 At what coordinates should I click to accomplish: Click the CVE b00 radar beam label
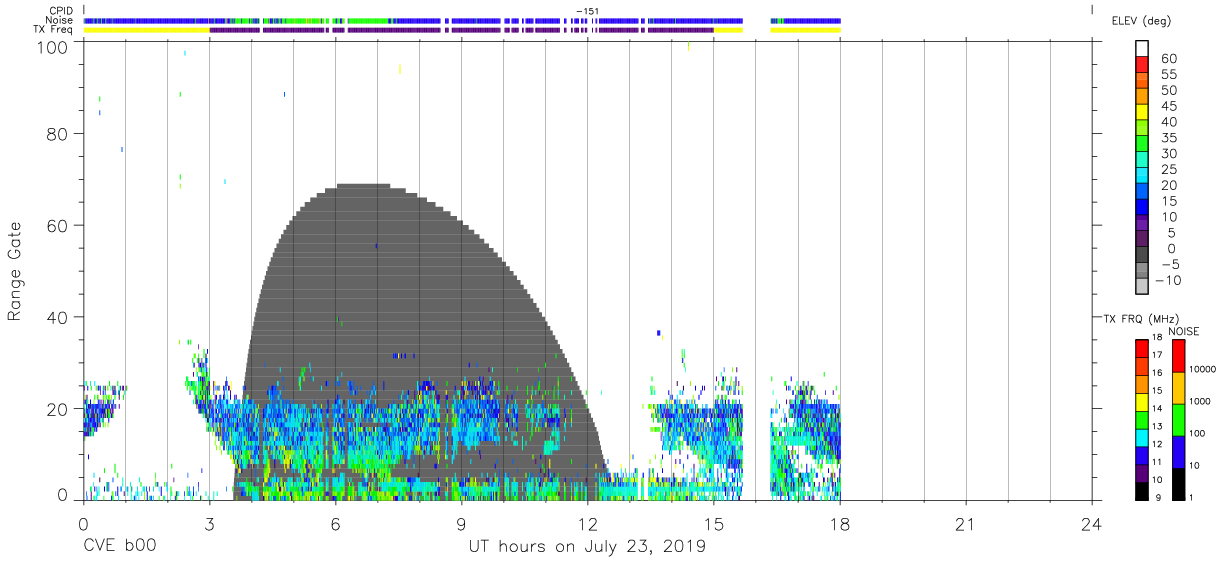(x=119, y=547)
